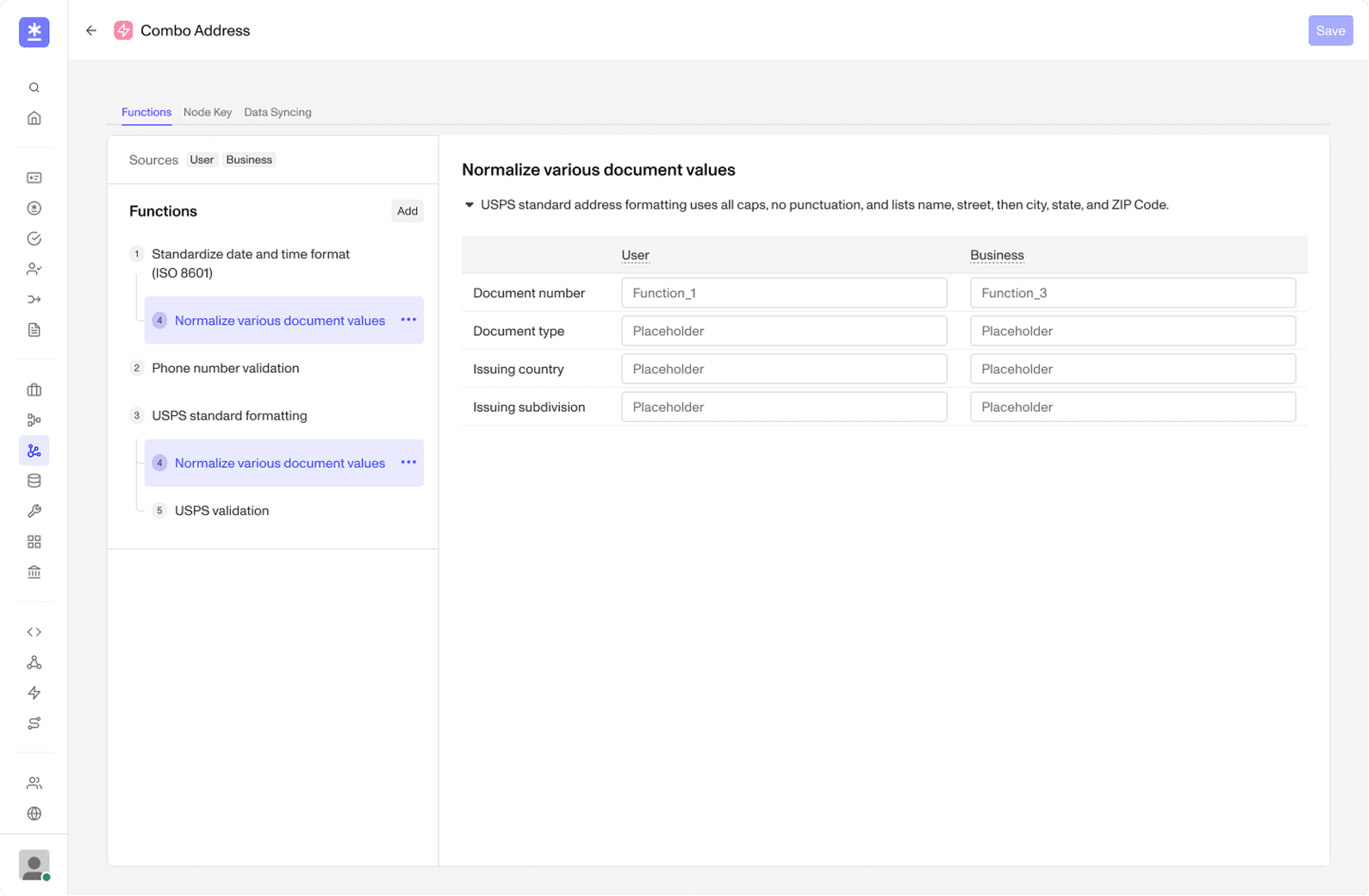
Task: Click the asterisk app logo
Action: coord(34,32)
